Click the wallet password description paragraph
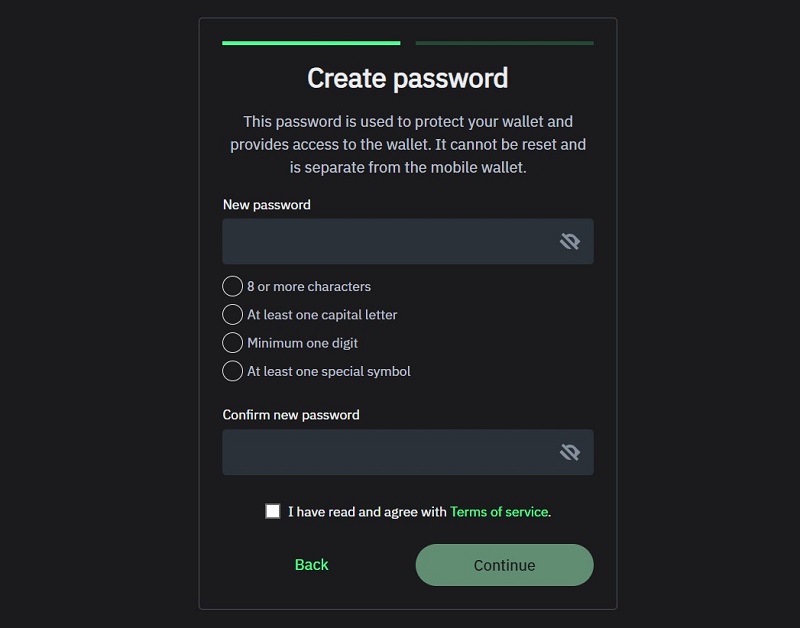Image resolution: width=800 pixels, height=628 pixels. pos(407,144)
